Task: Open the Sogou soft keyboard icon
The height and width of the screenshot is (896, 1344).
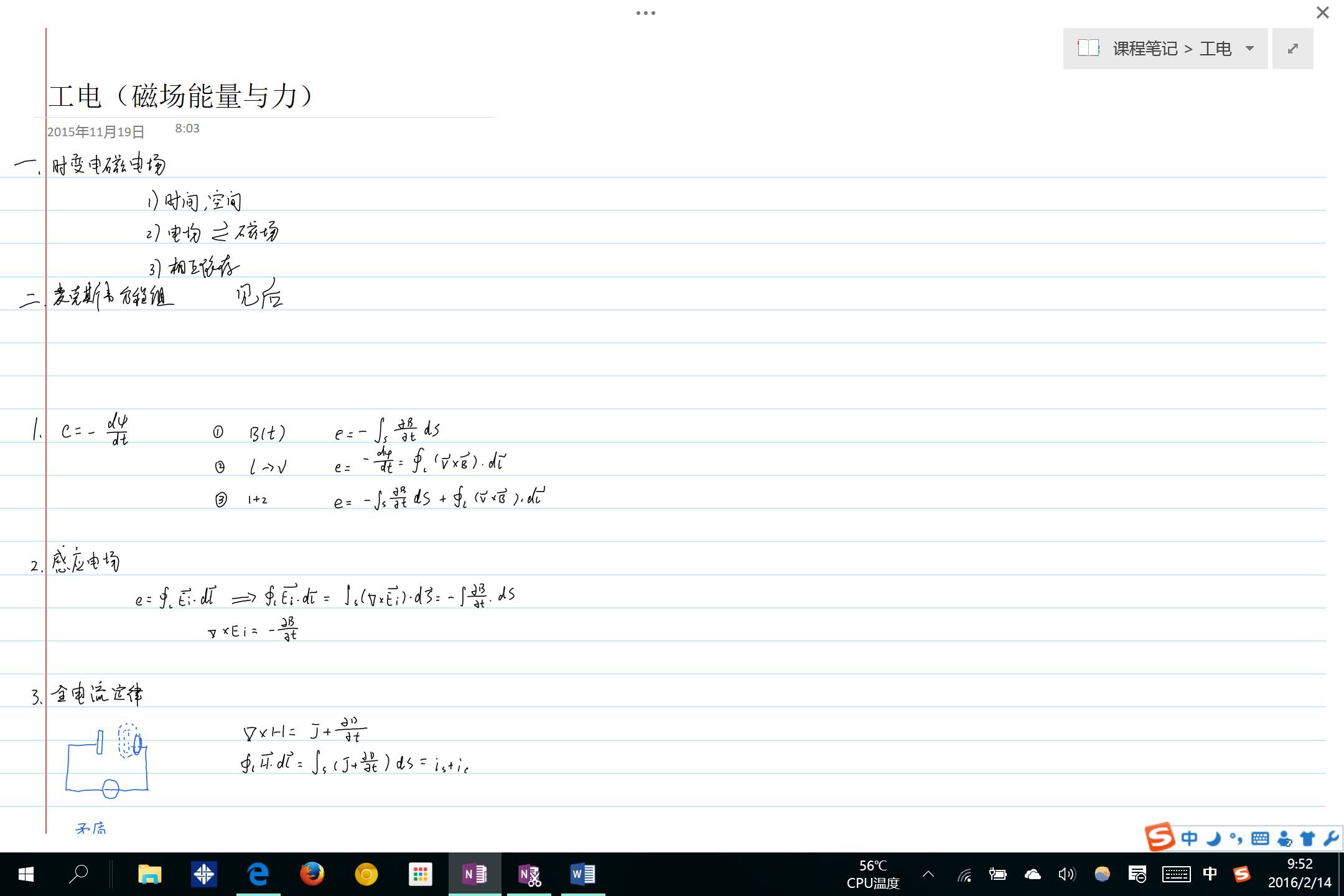Action: (x=1260, y=839)
